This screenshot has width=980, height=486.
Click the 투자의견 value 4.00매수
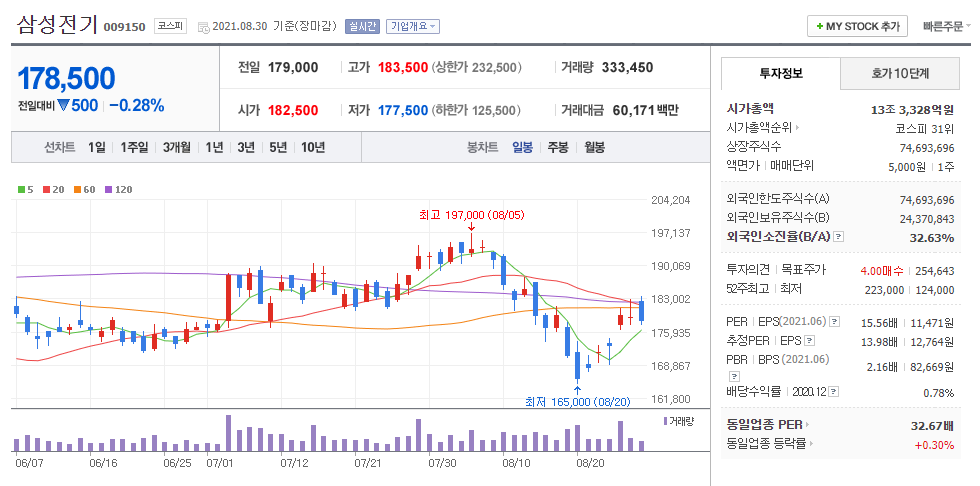881,270
